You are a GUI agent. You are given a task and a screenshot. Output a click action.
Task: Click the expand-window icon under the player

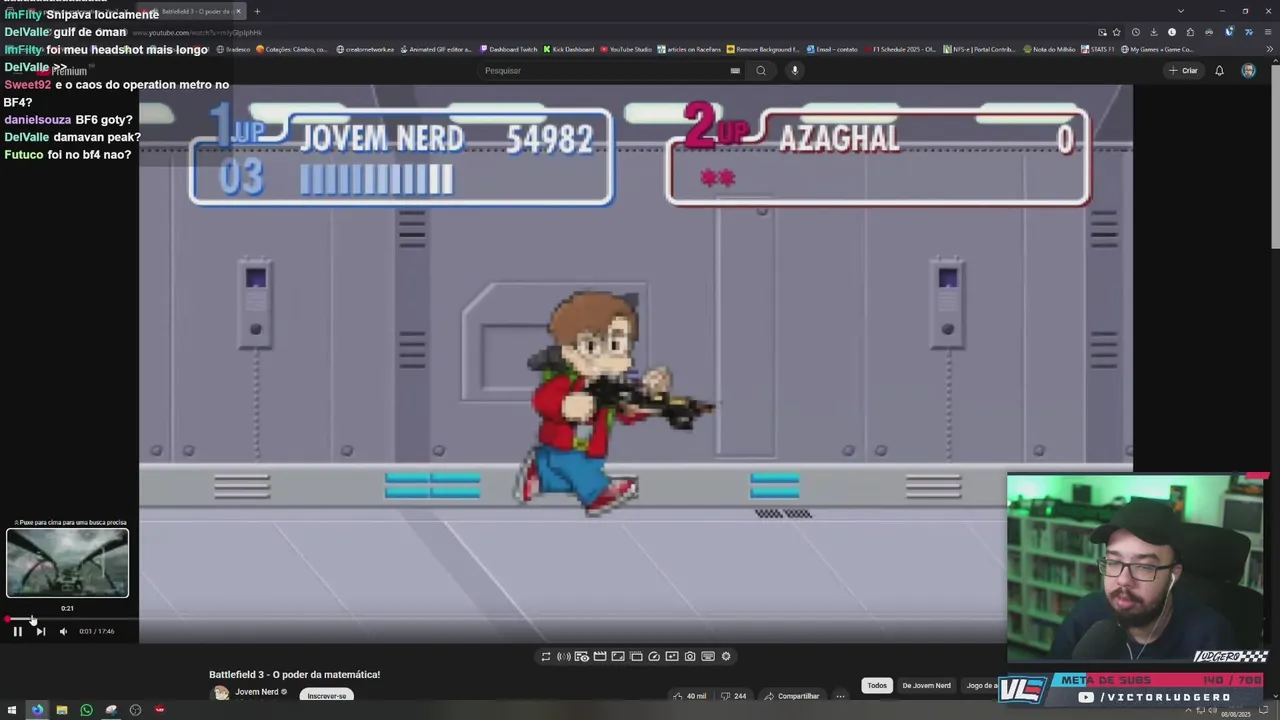(x=618, y=657)
